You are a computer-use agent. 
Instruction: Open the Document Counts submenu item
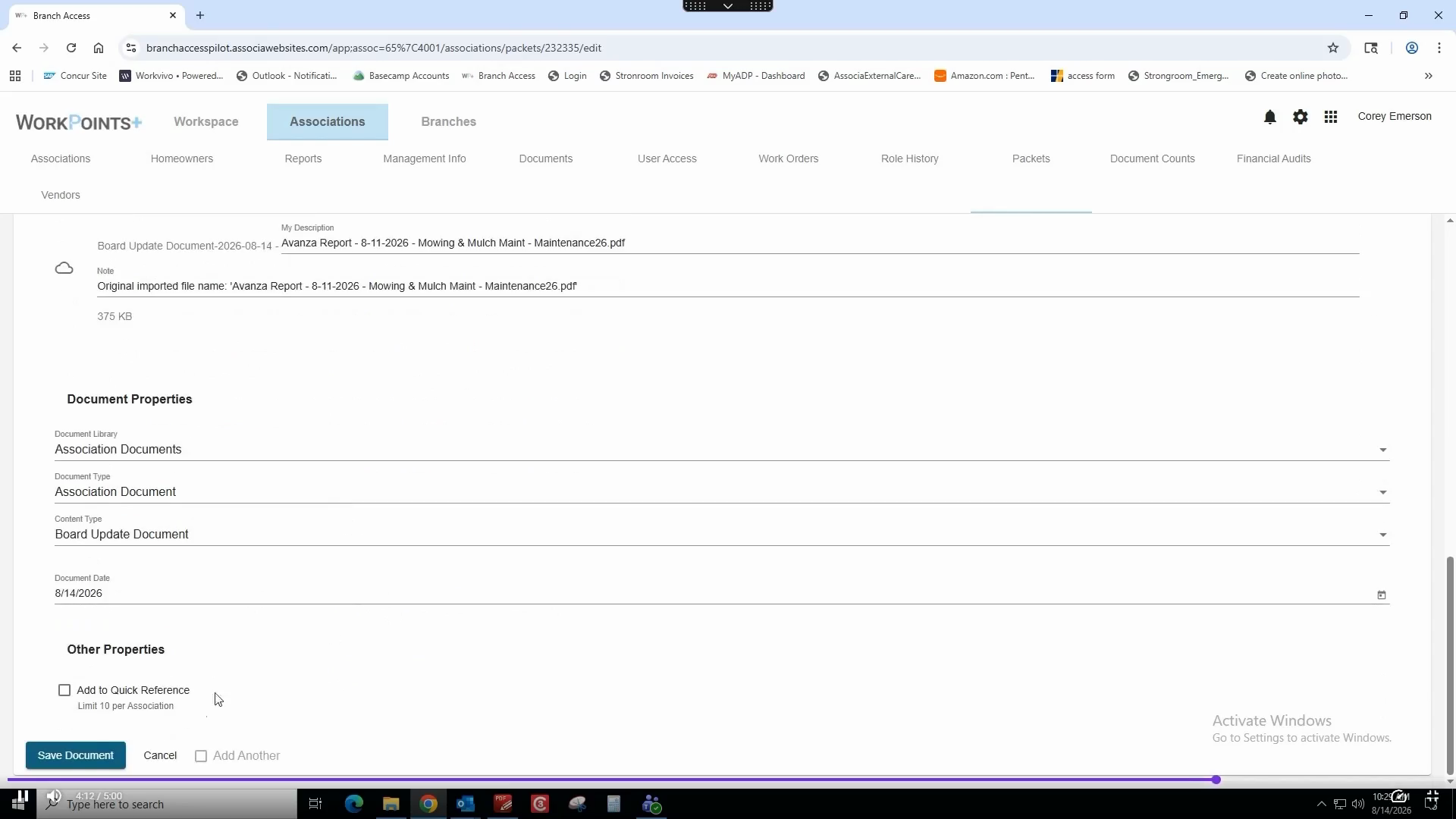pos(1153,158)
